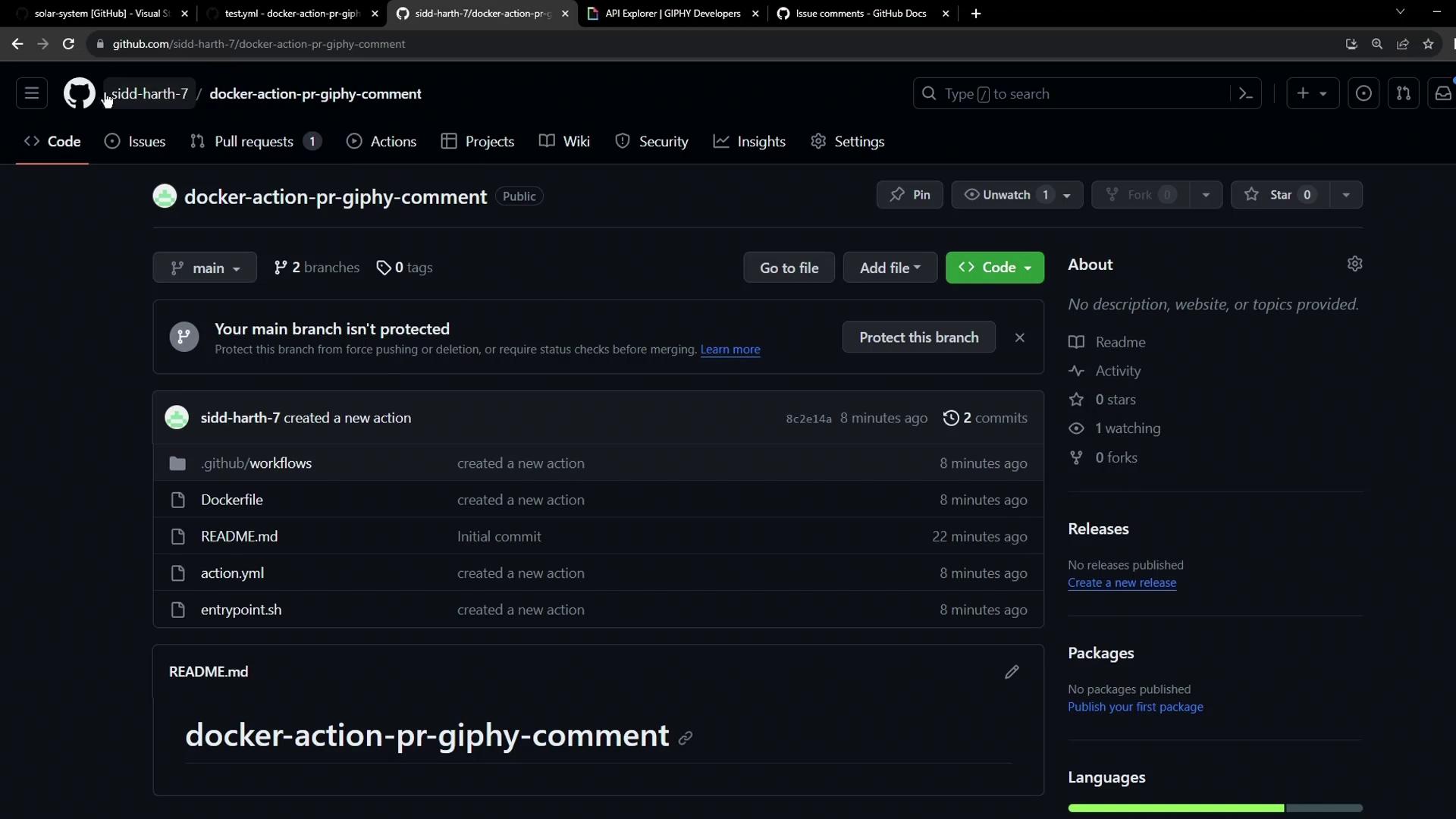Screen dimensions: 1456x819
Task: Open the Pull requests icon in the top right
Action: pos(1403,93)
